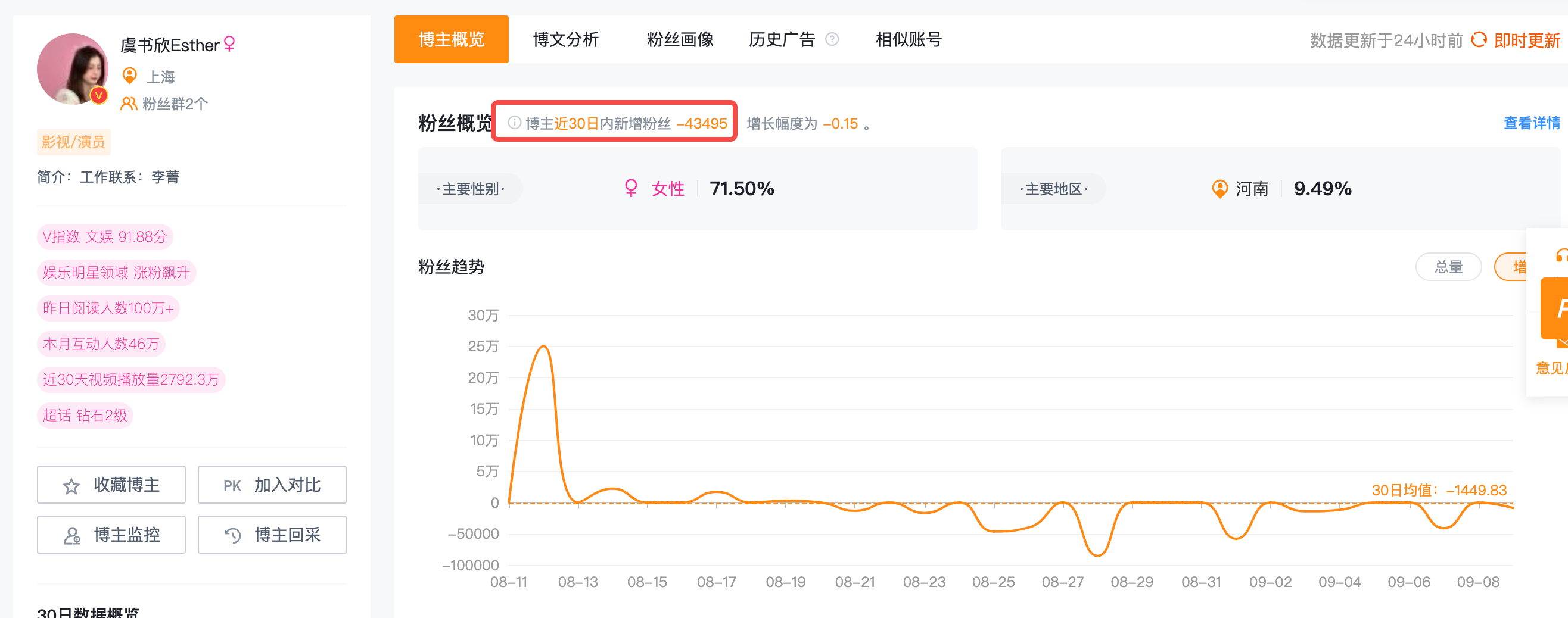
Task: Click the 虞书欣Esther profile avatar
Action: [72, 68]
